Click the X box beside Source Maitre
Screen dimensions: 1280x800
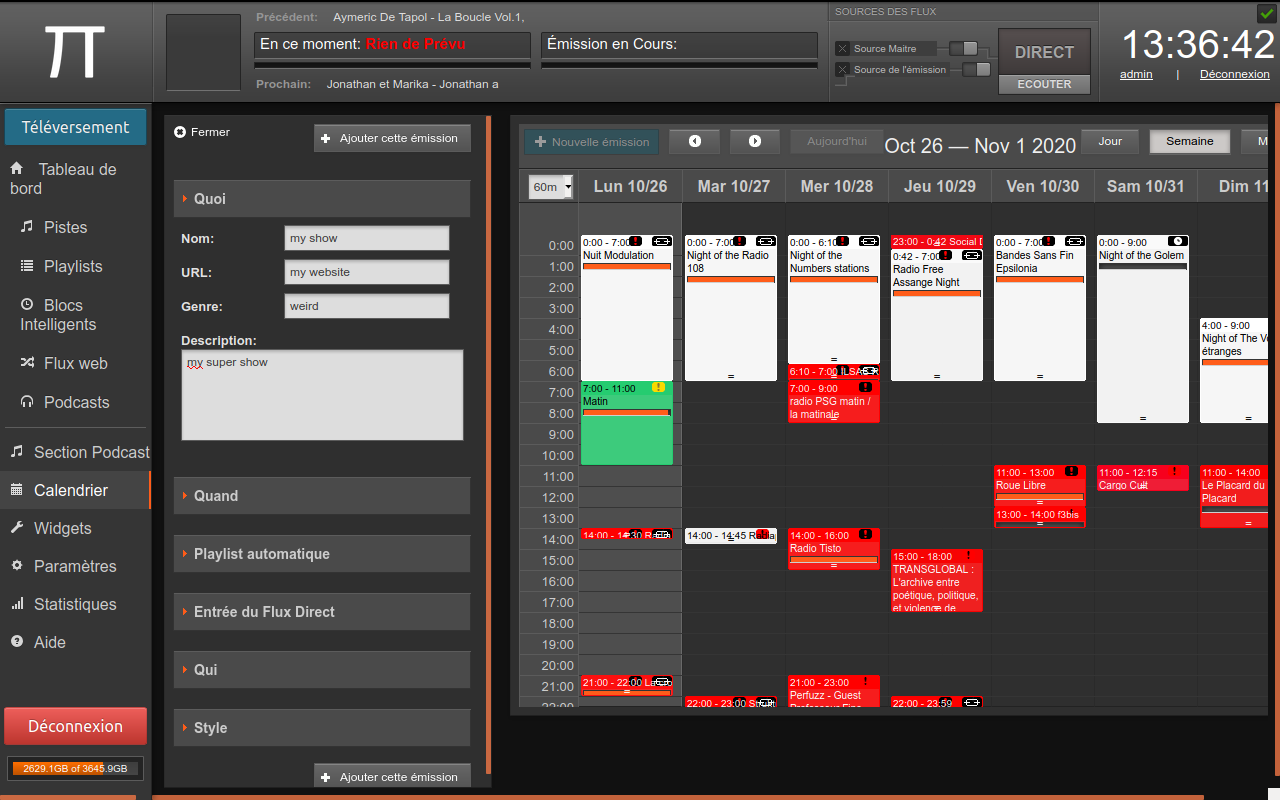pos(842,48)
